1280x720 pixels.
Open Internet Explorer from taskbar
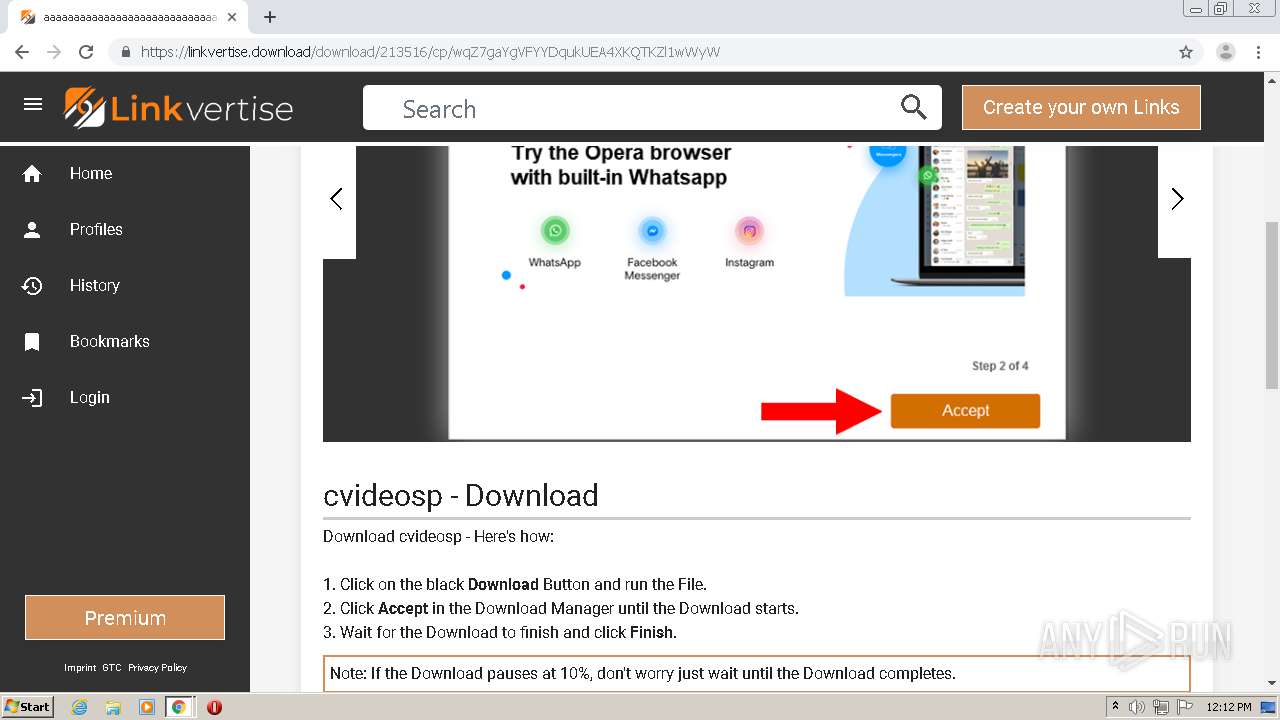tap(79, 707)
